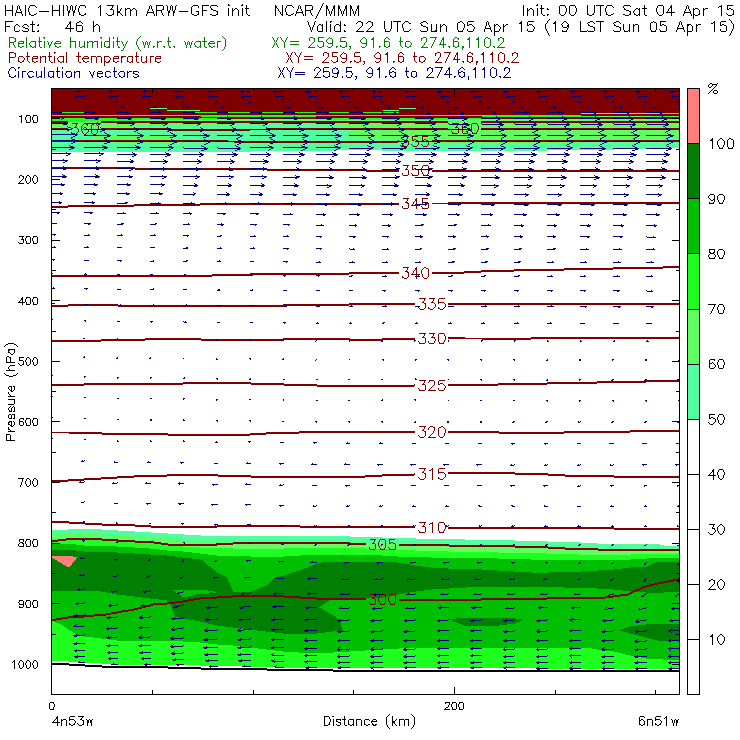Click the pink above-100% color bar segment
740x740 pixels.
click(693, 116)
